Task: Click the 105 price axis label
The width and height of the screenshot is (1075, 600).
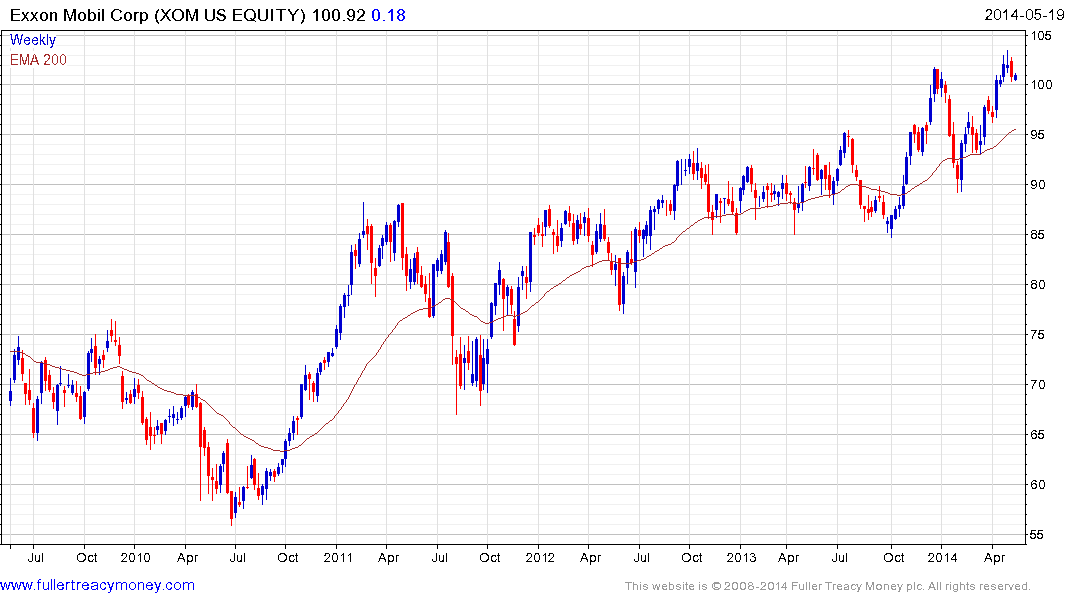Action: click(1041, 36)
